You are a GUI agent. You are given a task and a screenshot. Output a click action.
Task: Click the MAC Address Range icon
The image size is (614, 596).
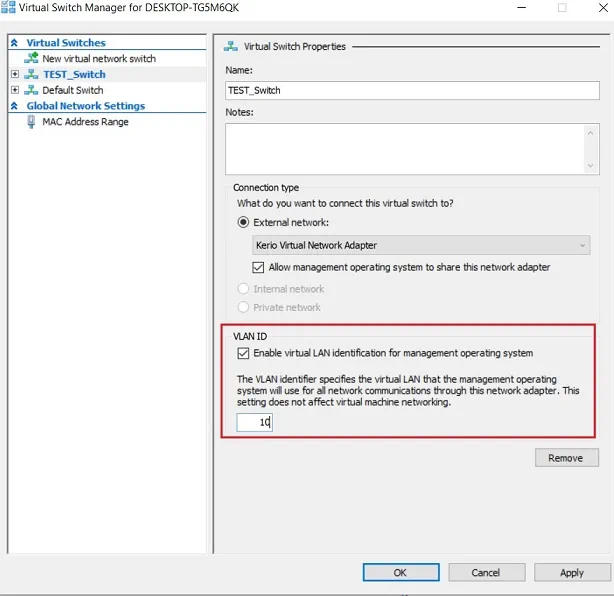33,122
